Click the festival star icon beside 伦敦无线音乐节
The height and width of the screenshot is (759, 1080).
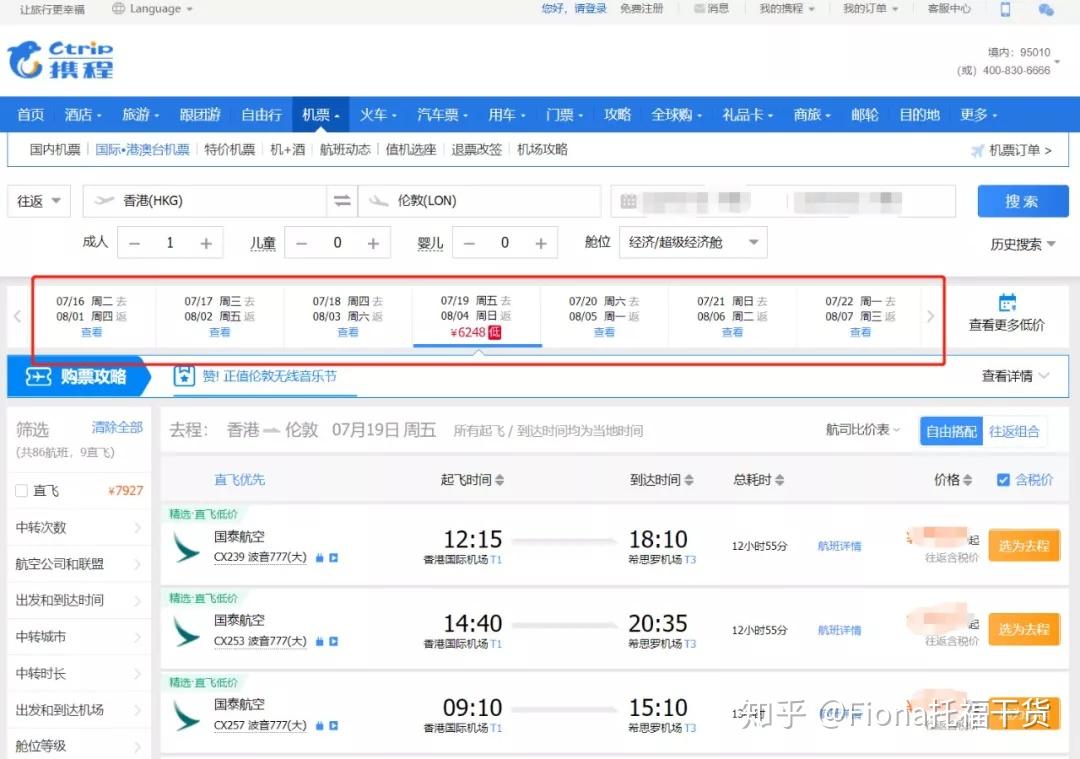[x=184, y=376]
